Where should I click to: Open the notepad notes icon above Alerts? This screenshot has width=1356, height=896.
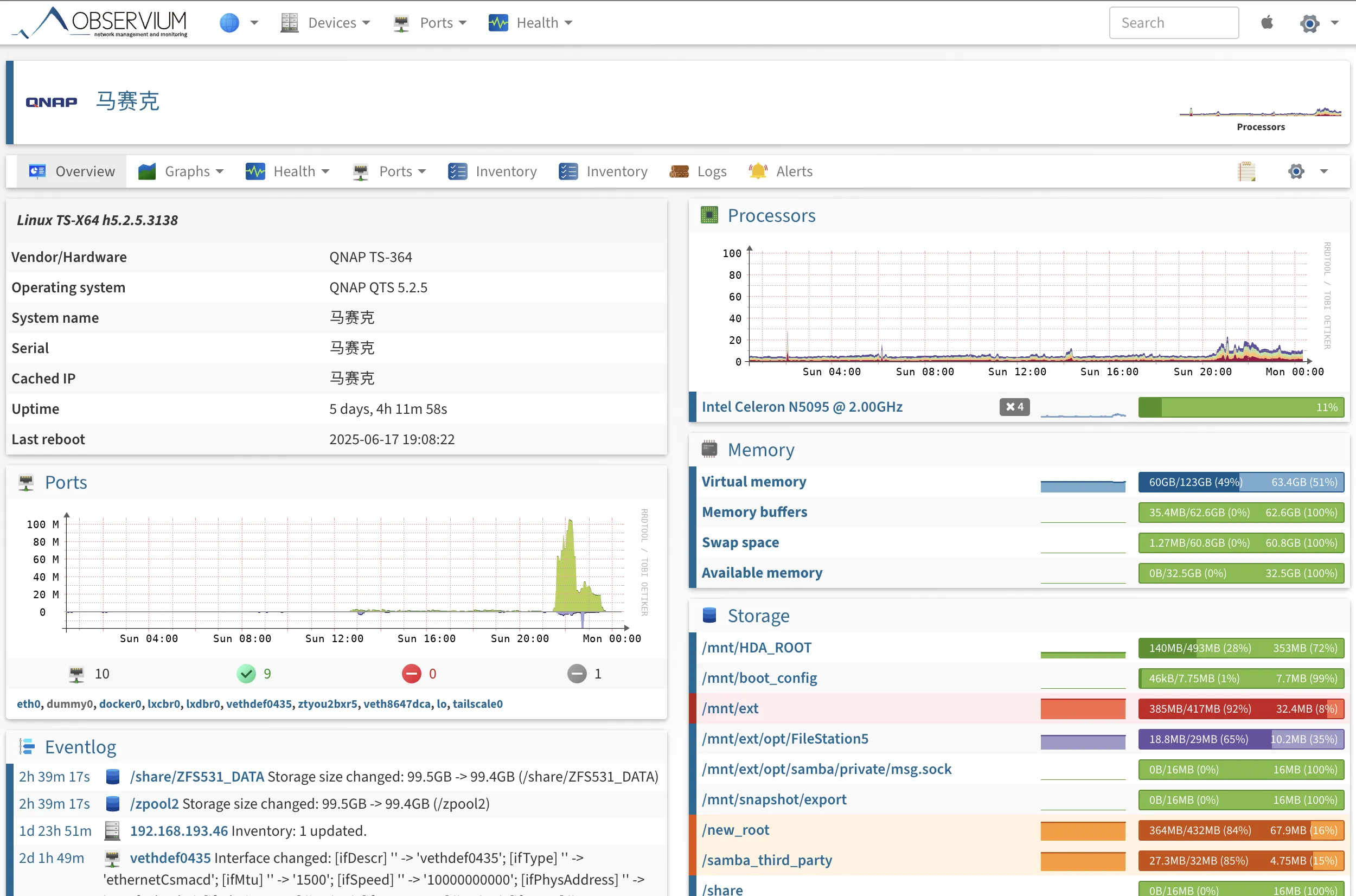coord(1247,171)
